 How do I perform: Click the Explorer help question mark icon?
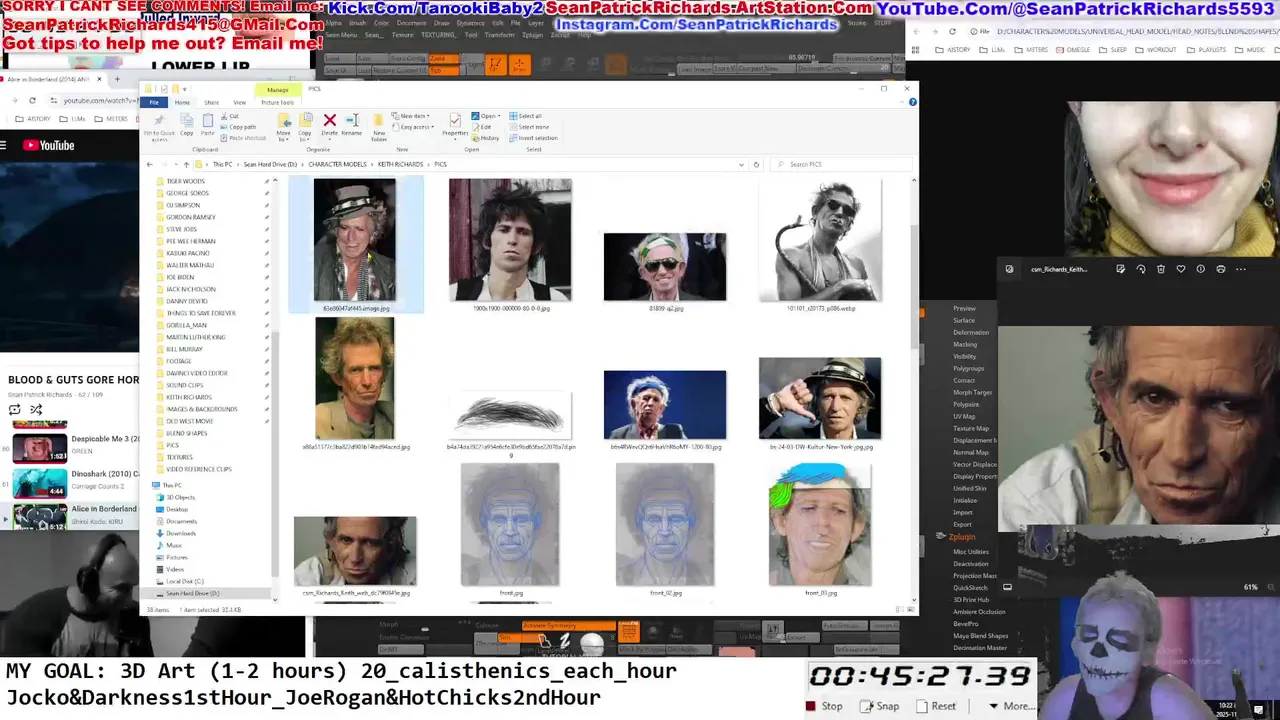pos(911,102)
